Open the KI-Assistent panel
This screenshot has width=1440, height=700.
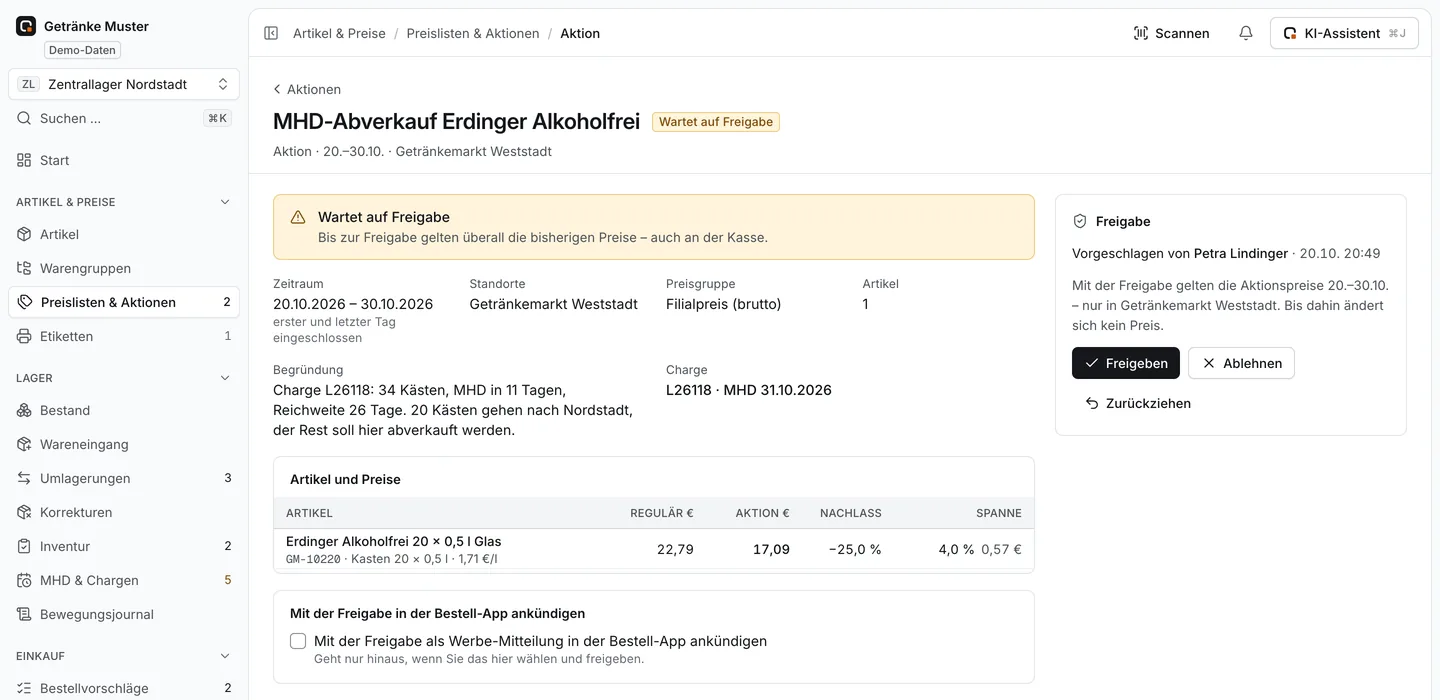coord(1344,33)
